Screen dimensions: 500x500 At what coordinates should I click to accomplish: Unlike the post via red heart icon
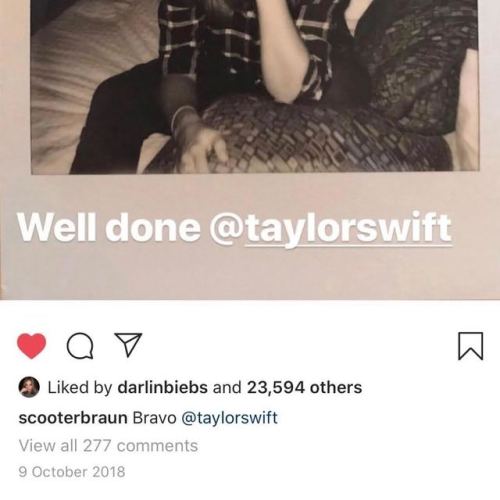point(32,346)
